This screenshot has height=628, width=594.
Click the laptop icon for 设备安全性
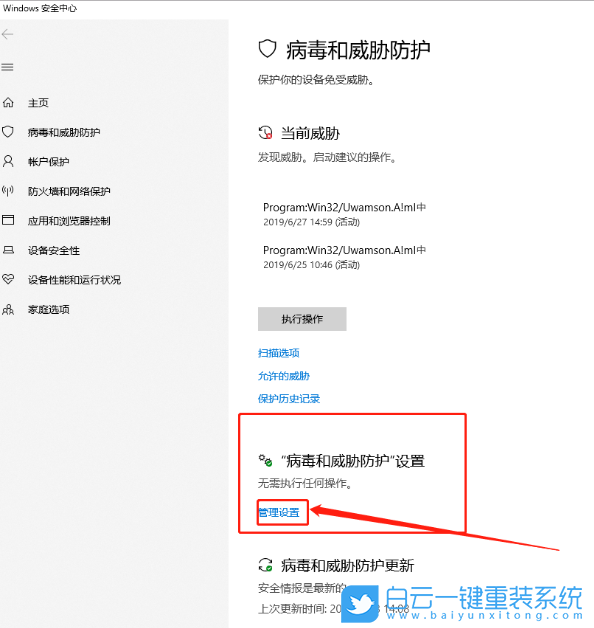coord(8,250)
